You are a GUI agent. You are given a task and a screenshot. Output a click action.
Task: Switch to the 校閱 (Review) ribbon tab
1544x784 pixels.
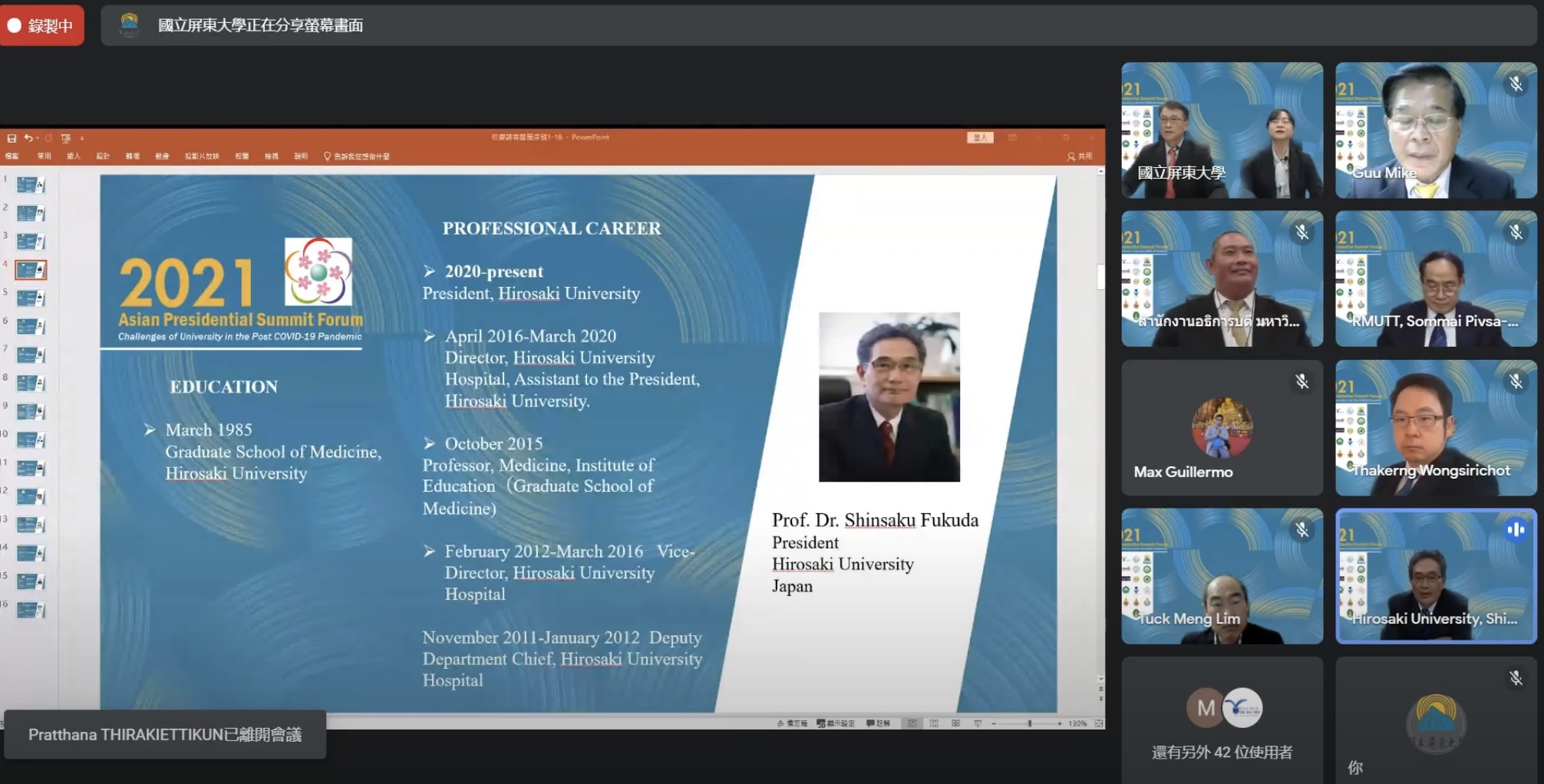[x=242, y=156]
